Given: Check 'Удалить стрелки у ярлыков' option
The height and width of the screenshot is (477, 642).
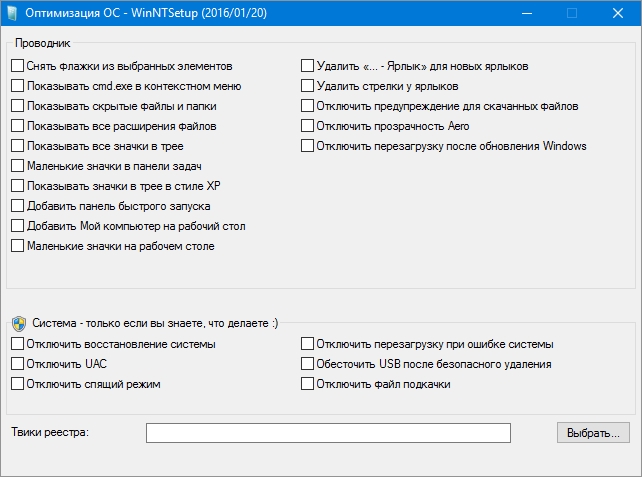Looking at the screenshot, I should pyautogui.click(x=308, y=86).
